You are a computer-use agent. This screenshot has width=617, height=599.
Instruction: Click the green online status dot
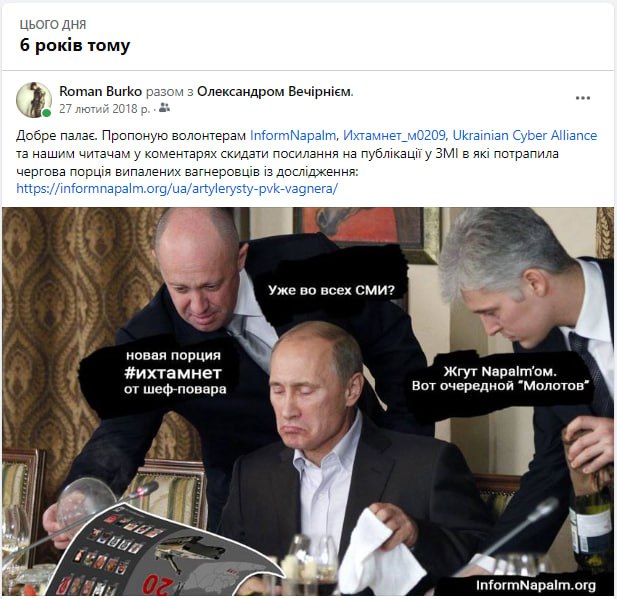tap(46, 113)
